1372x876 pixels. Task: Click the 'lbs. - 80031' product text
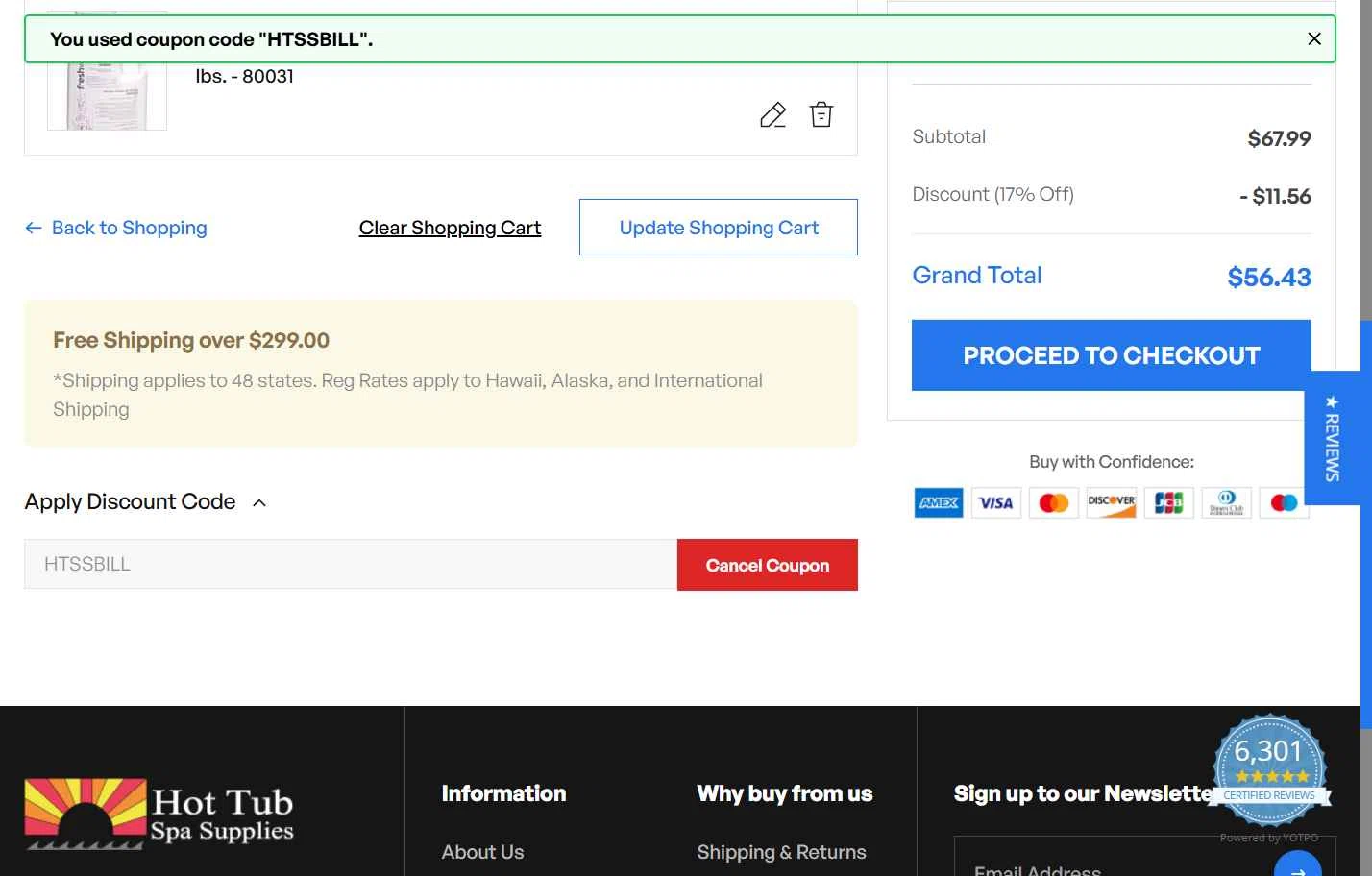click(244, 76)
